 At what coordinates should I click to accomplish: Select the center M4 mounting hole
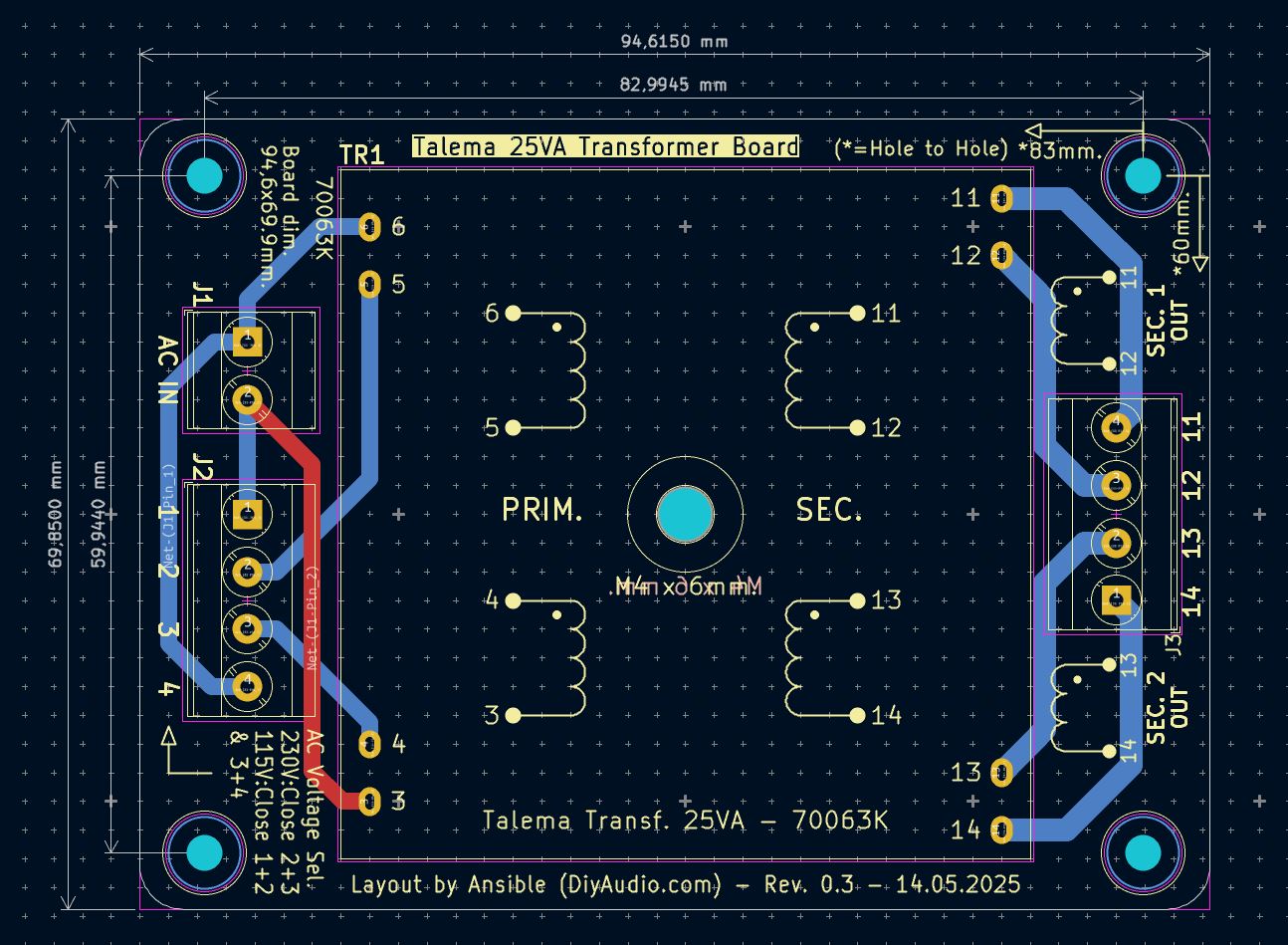pyautogui.click(x=685, y=514)
